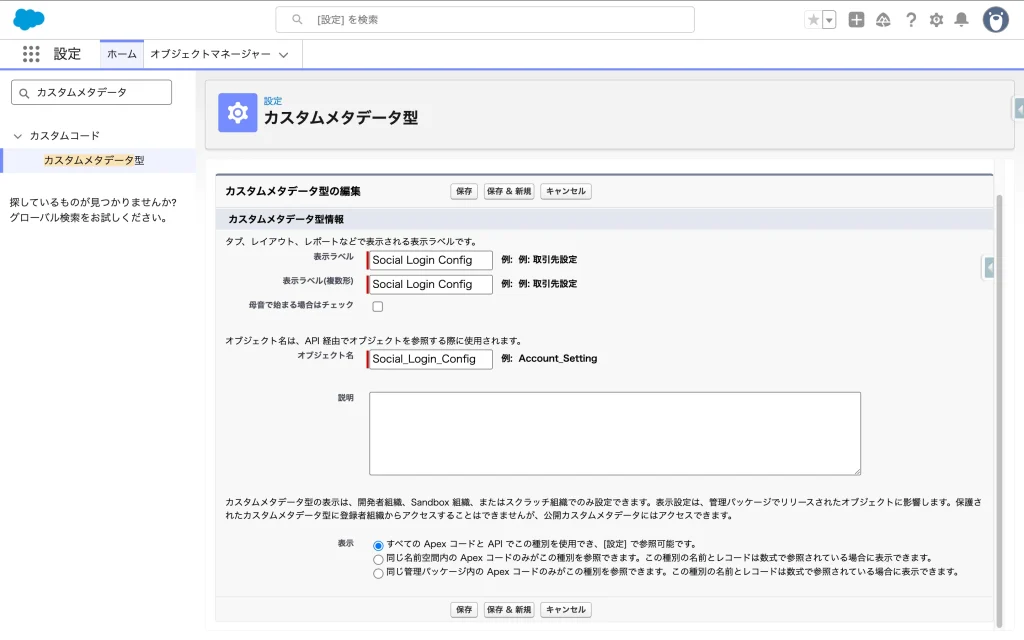Collapse the カスタムコード tree section

[x=17, y=136]
